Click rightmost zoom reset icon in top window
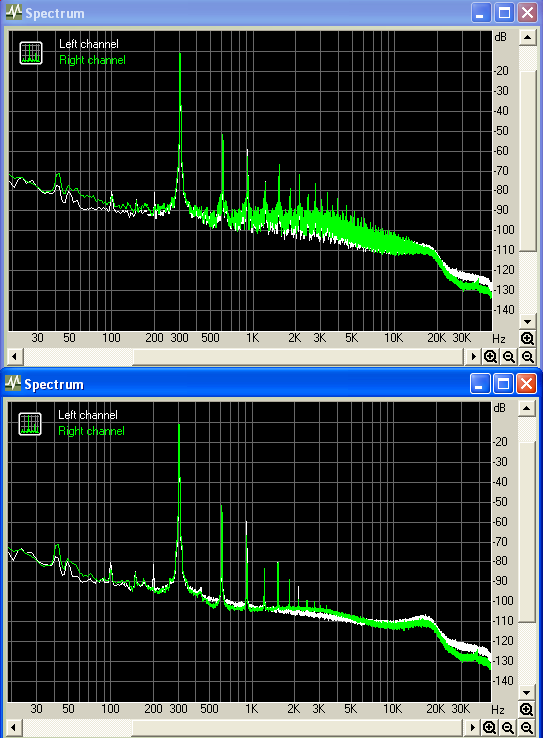This screenshot has width=543, height=738. click(x=528, y=357)
